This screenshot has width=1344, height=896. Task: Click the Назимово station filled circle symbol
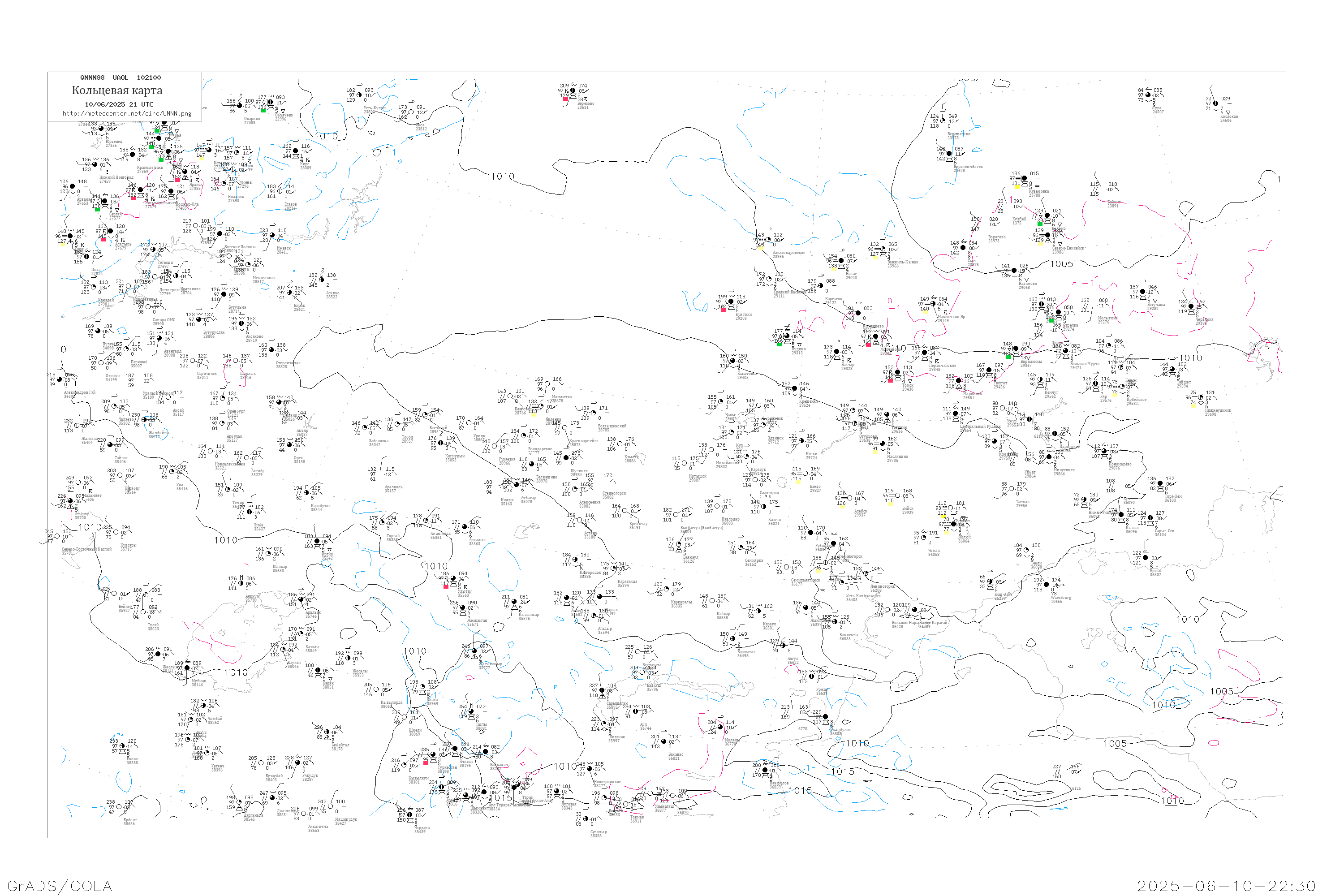(1014, 271)
